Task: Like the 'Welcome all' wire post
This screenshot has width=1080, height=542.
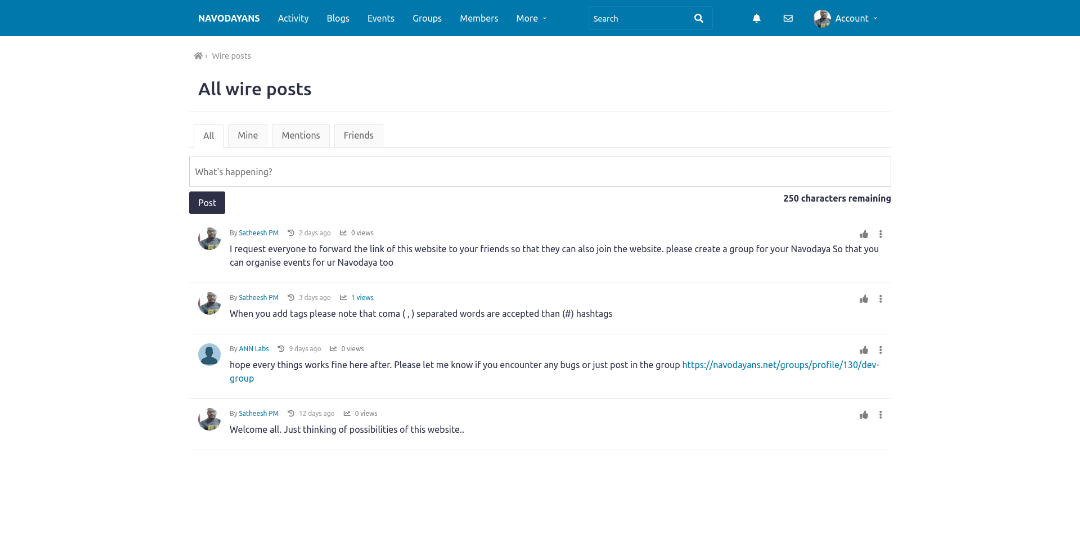Action: coord(864,415)
